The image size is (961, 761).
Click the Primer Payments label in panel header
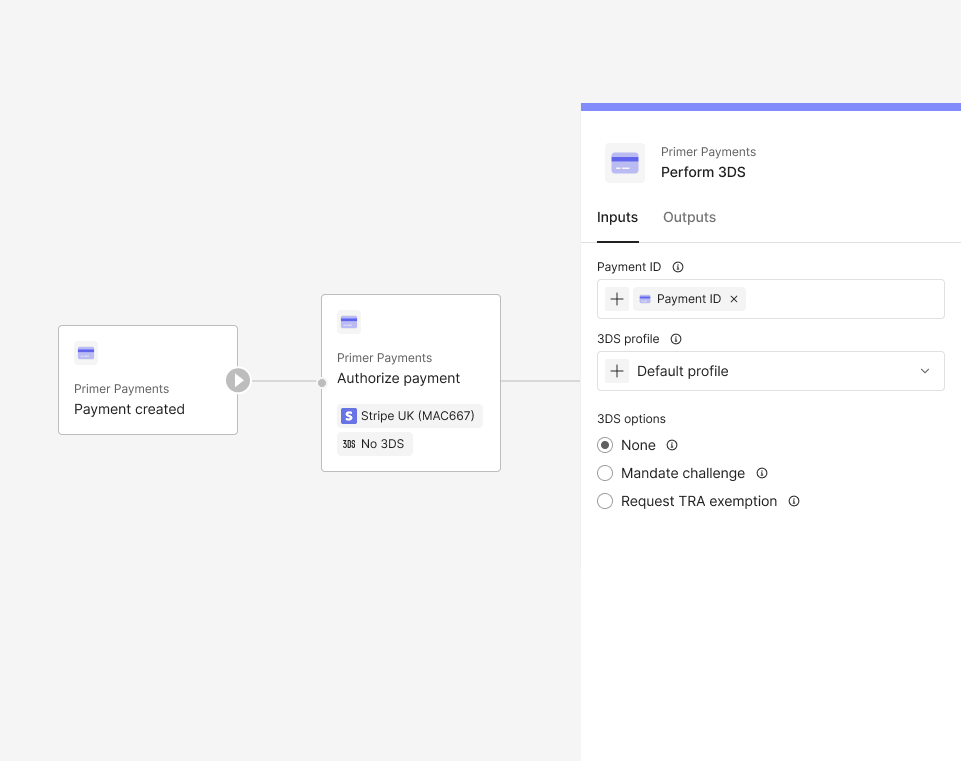[x=708, y=152]
